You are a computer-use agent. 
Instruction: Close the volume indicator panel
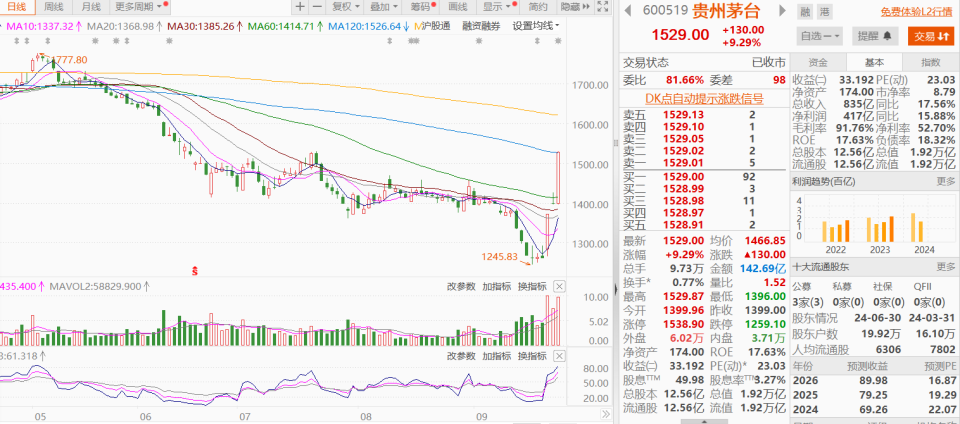(x=560, y=286)
